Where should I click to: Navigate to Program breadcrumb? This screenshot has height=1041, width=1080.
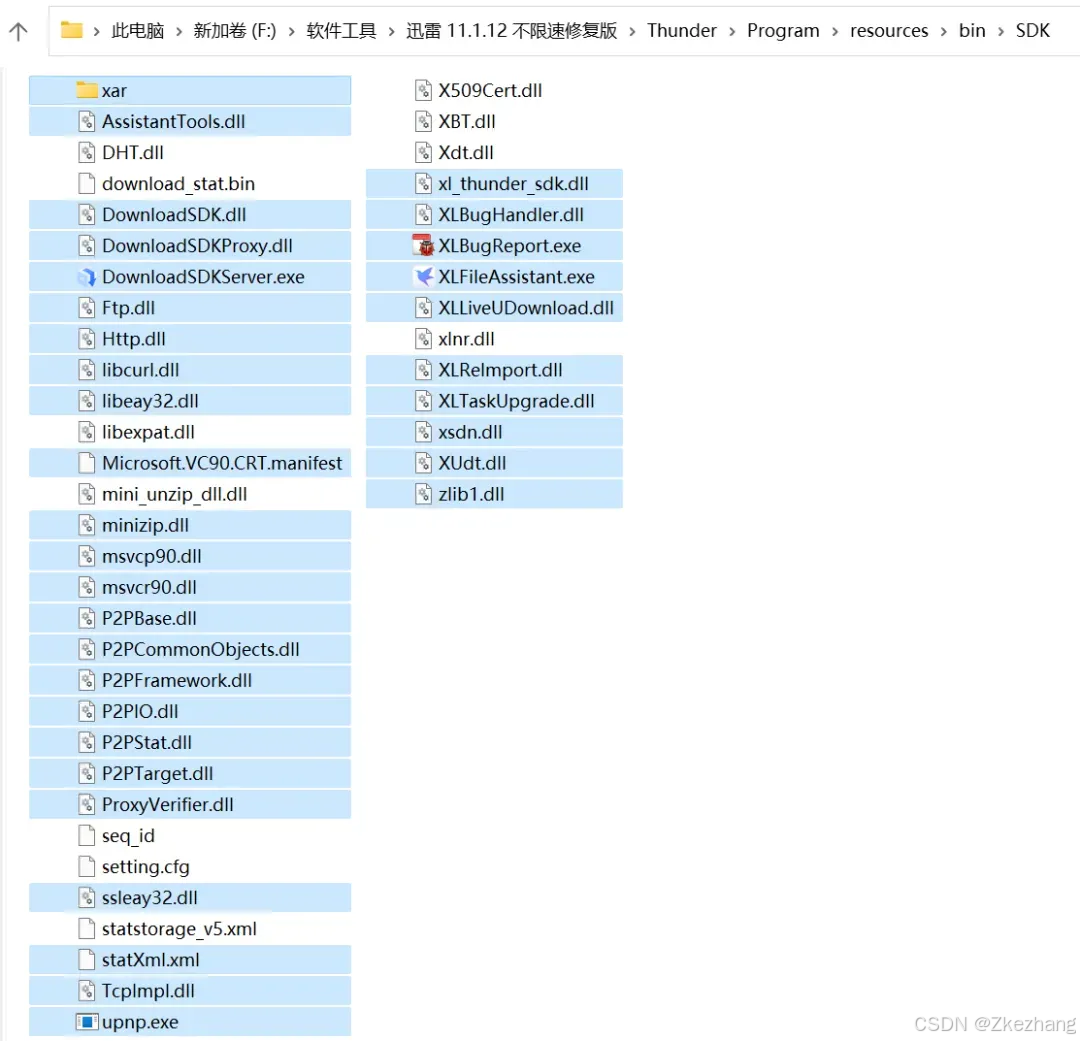[x=783, y=30]
